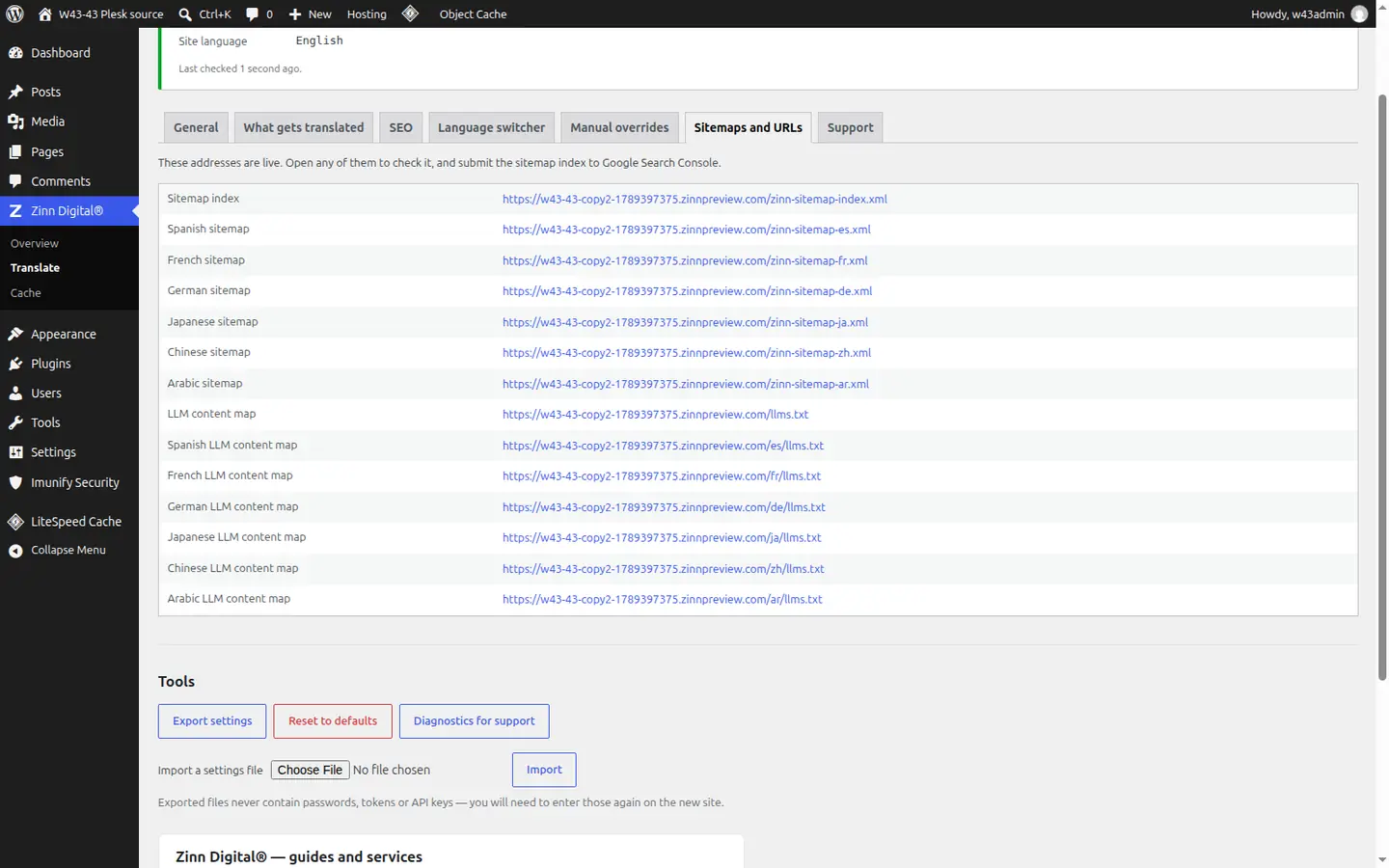Click the LiteSpeed diamond icon in admin bar
The height and width of the screenshot is (868, 1389).
pos(410,14)
